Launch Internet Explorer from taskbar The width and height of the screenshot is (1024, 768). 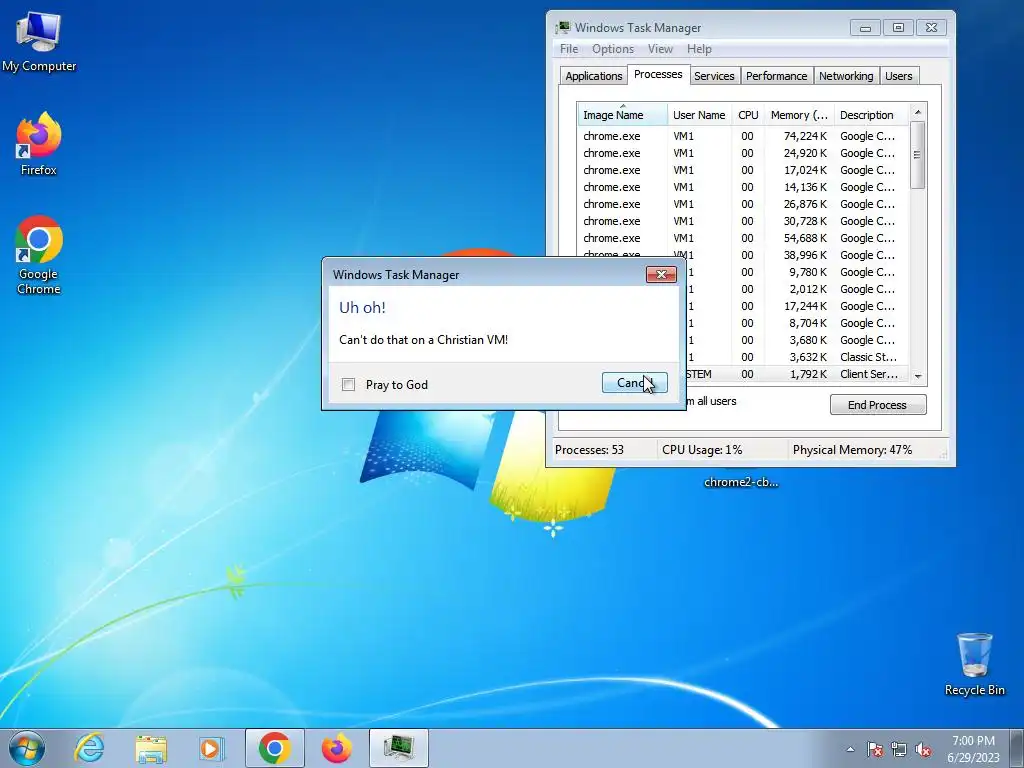coord(89,748)
